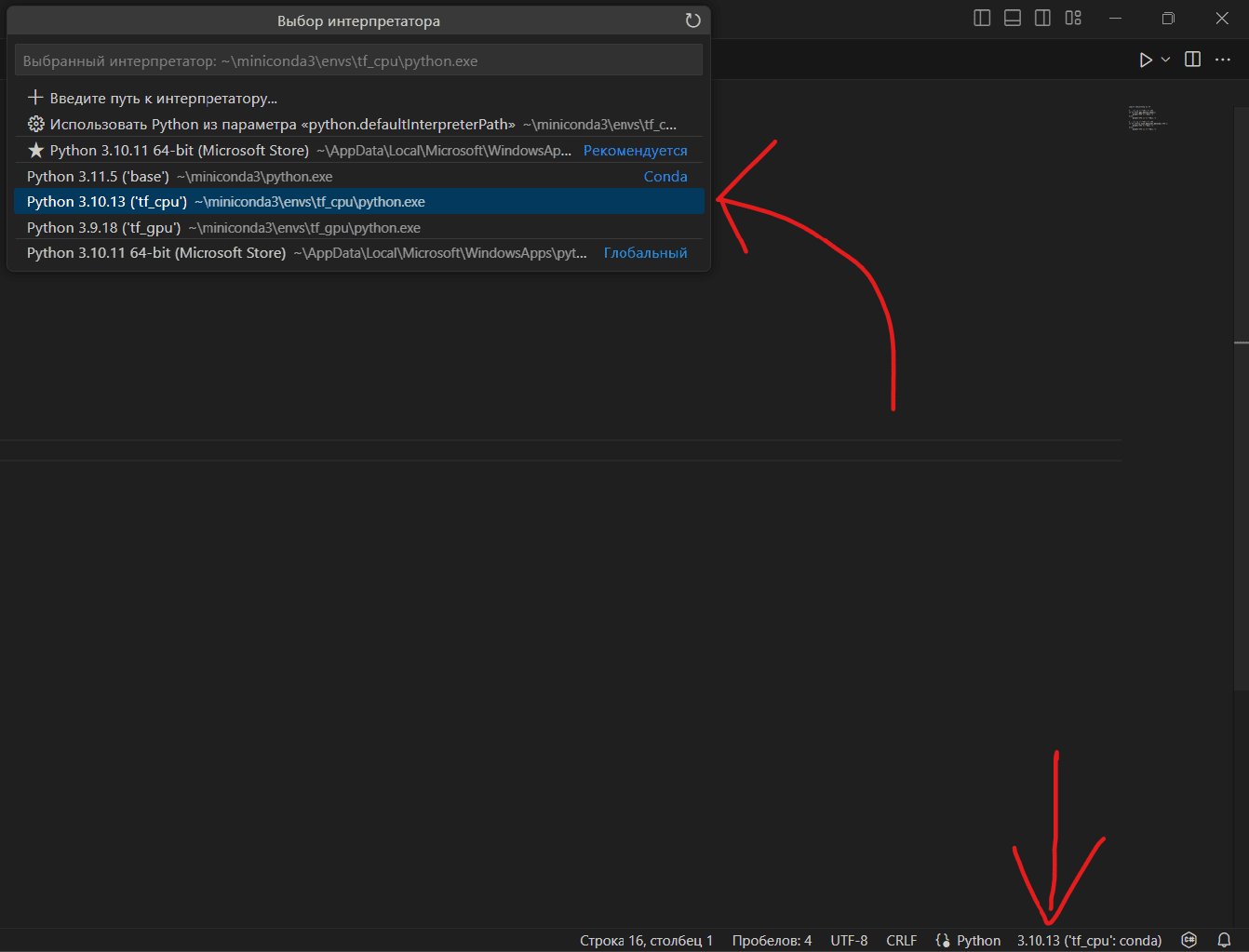Choose «Использовать Python из параметра» entry

(358, 124)
